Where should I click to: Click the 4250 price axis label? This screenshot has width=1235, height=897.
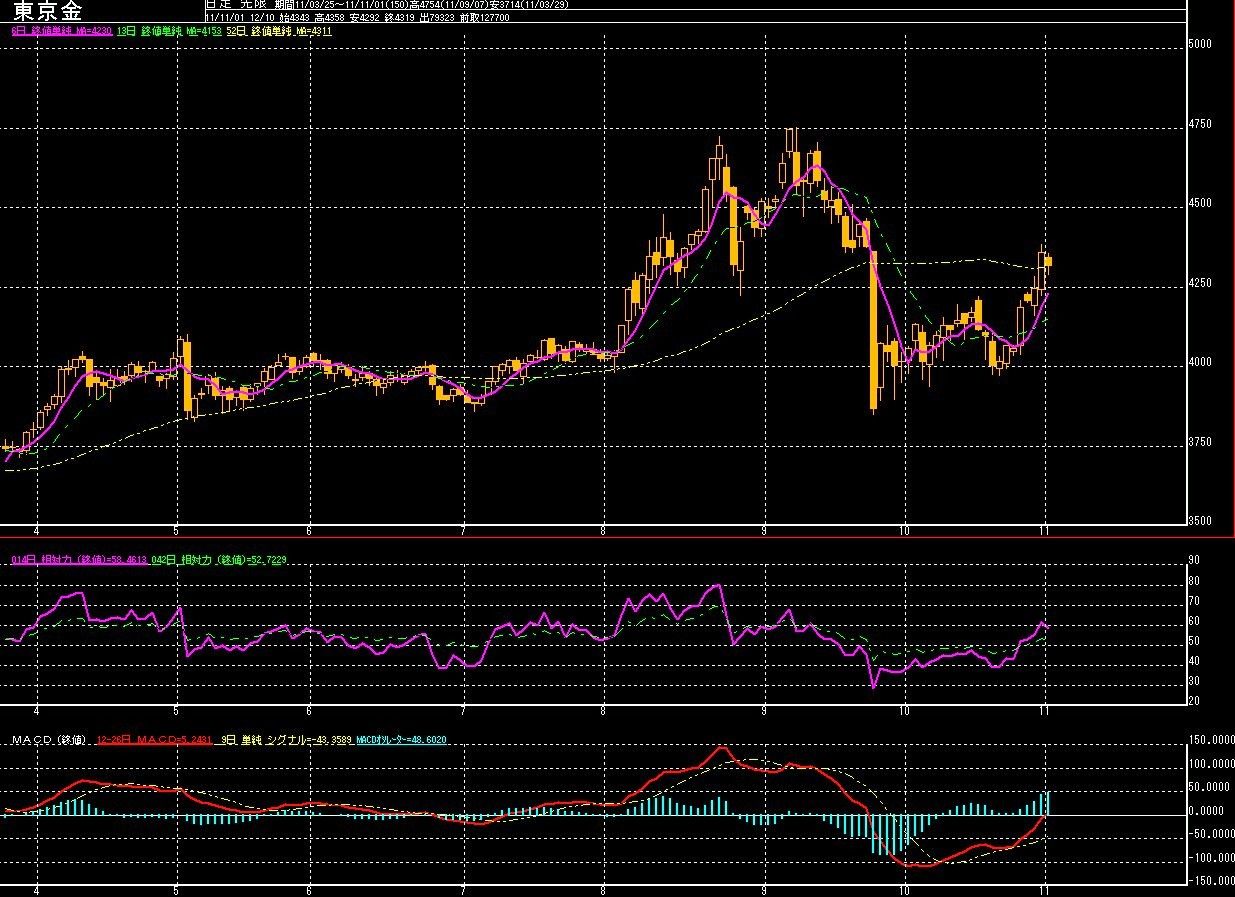[x=1202, y=283]
